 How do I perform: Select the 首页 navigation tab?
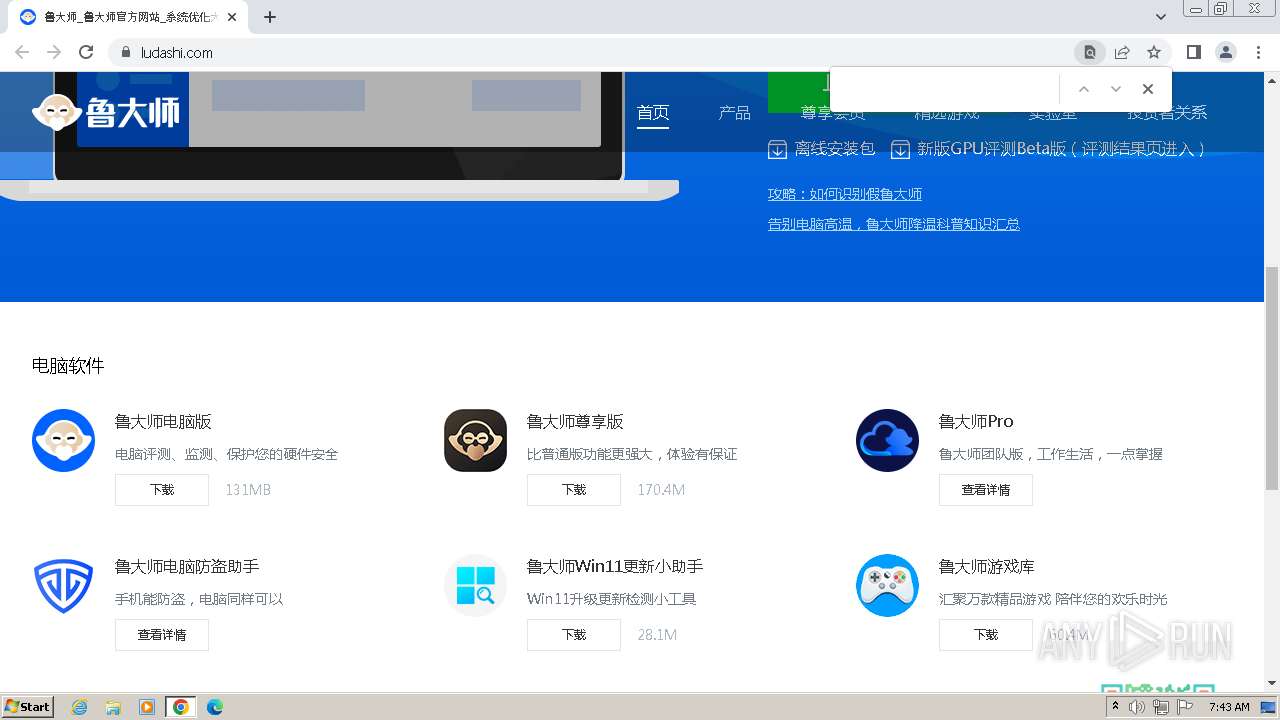[653, 113]
